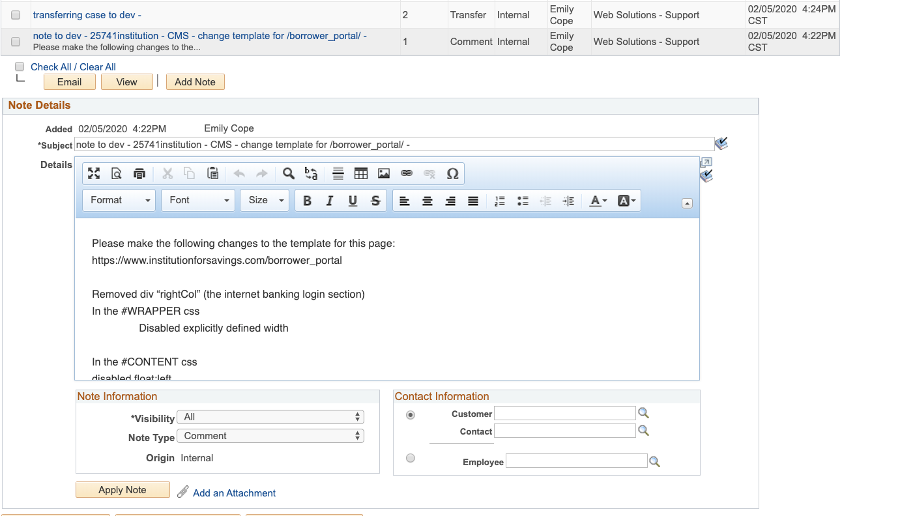Open the text color picker
The width and height of the screenshot is (902, 516).
point(598,201)
